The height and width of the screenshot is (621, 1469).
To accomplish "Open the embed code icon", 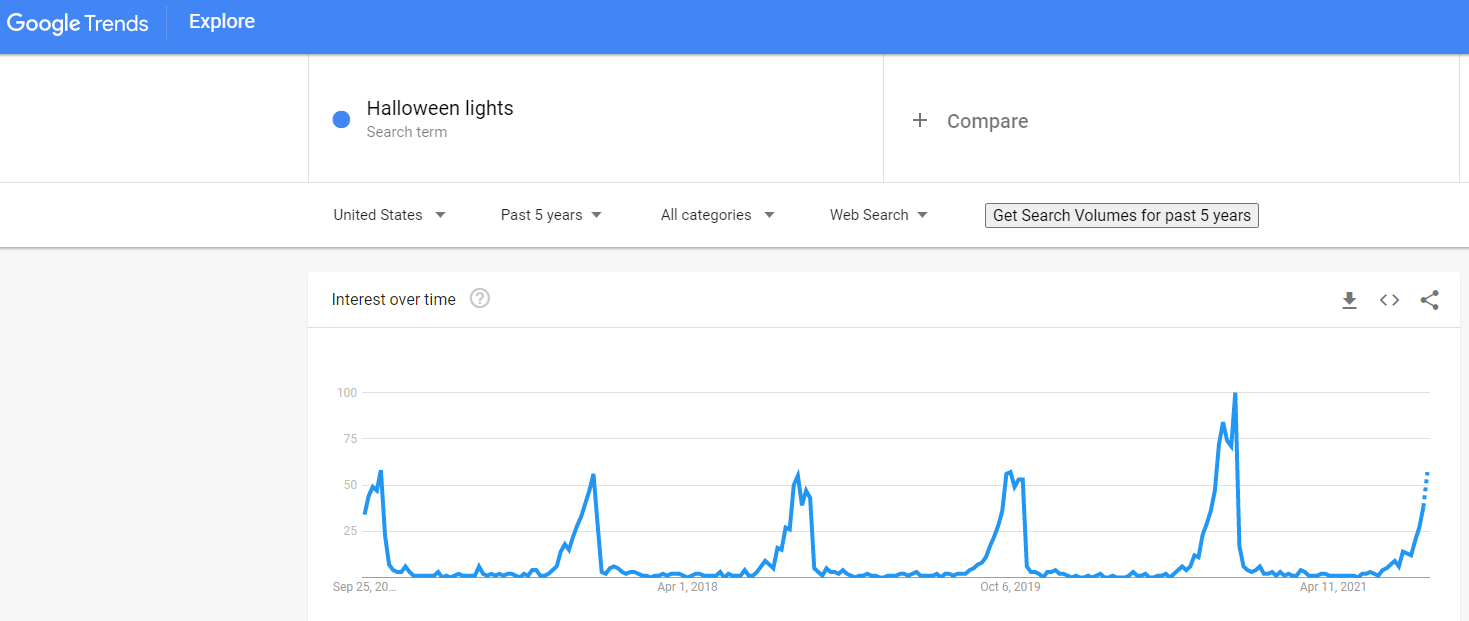I will point(1389,300).
